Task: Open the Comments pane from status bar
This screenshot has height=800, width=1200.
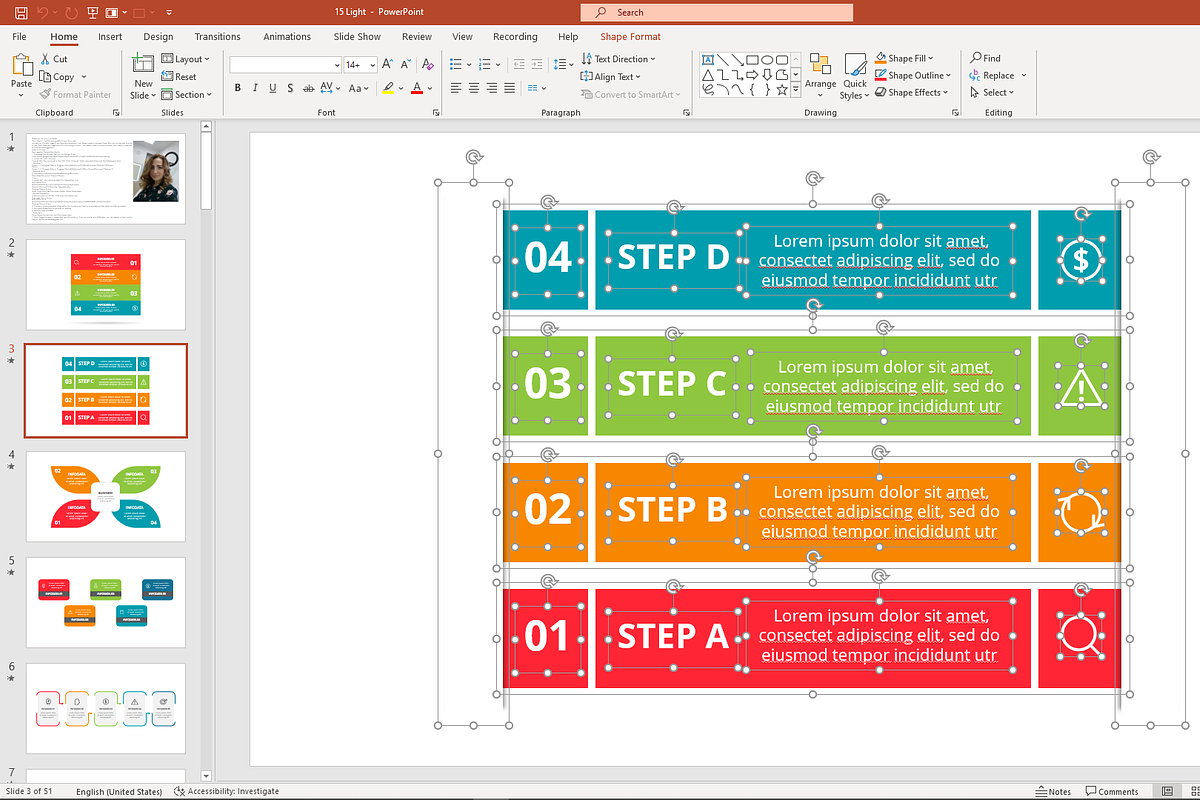Action: (1112, 791)
